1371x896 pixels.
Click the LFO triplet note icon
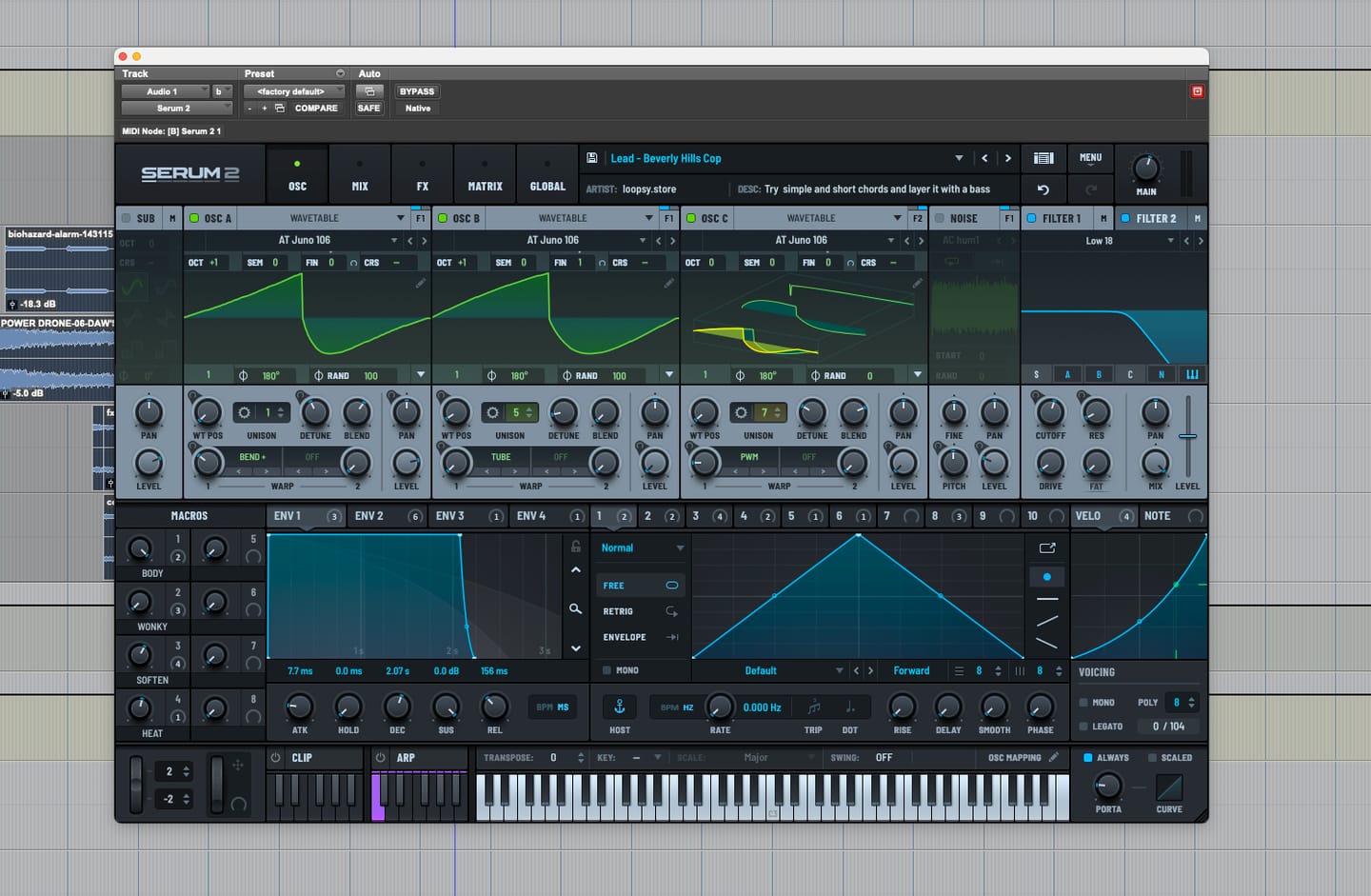[x=814, y=707]
